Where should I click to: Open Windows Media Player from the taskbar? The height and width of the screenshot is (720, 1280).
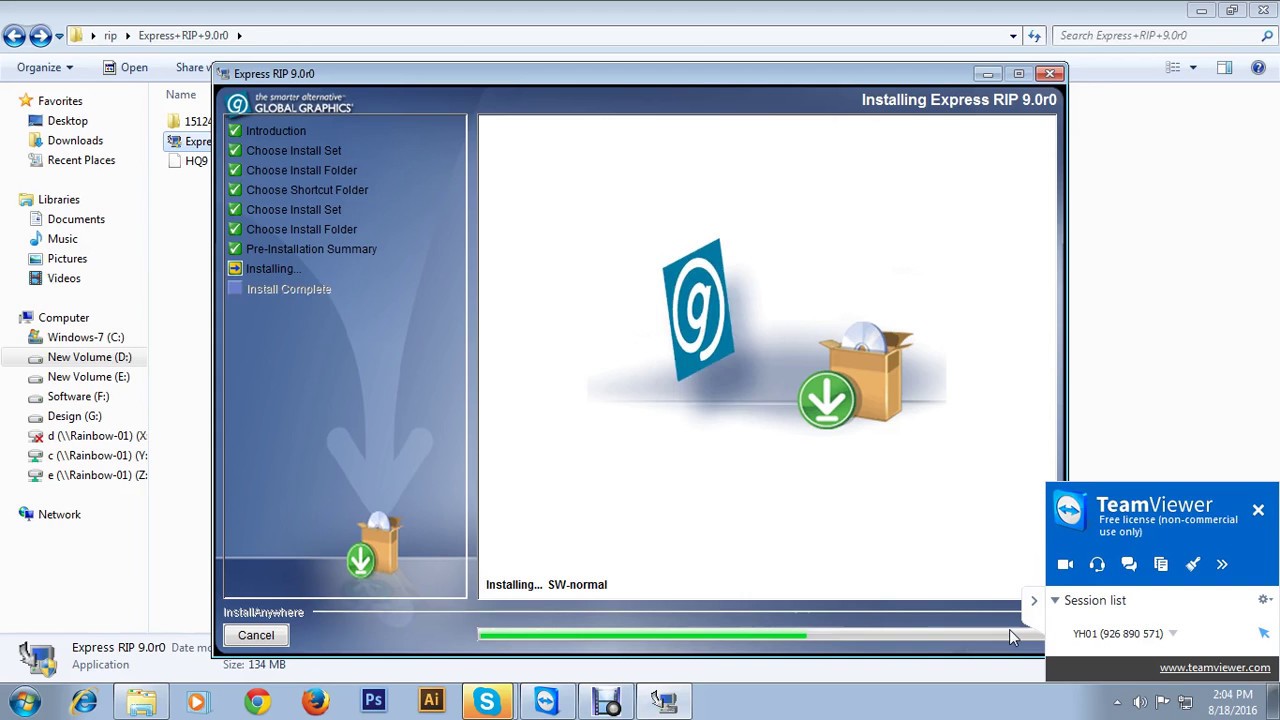(x=196, y=702)
